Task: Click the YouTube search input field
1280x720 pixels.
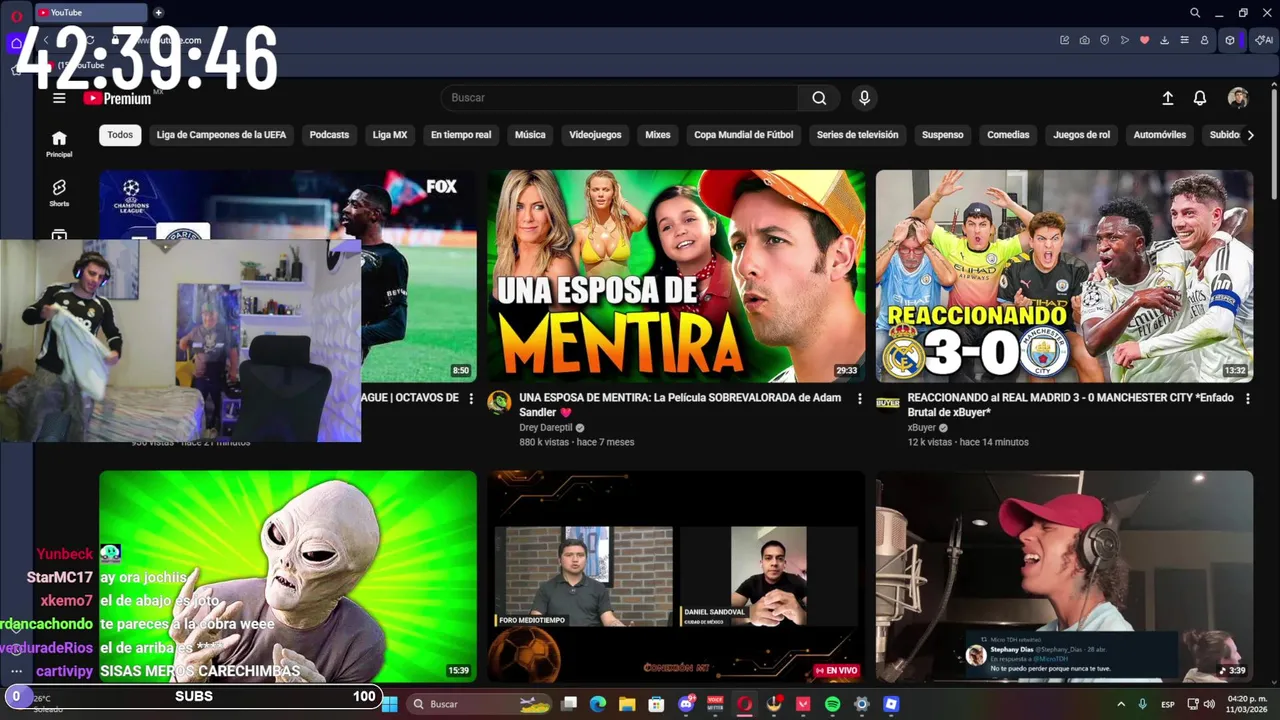Action: [620, 98]
